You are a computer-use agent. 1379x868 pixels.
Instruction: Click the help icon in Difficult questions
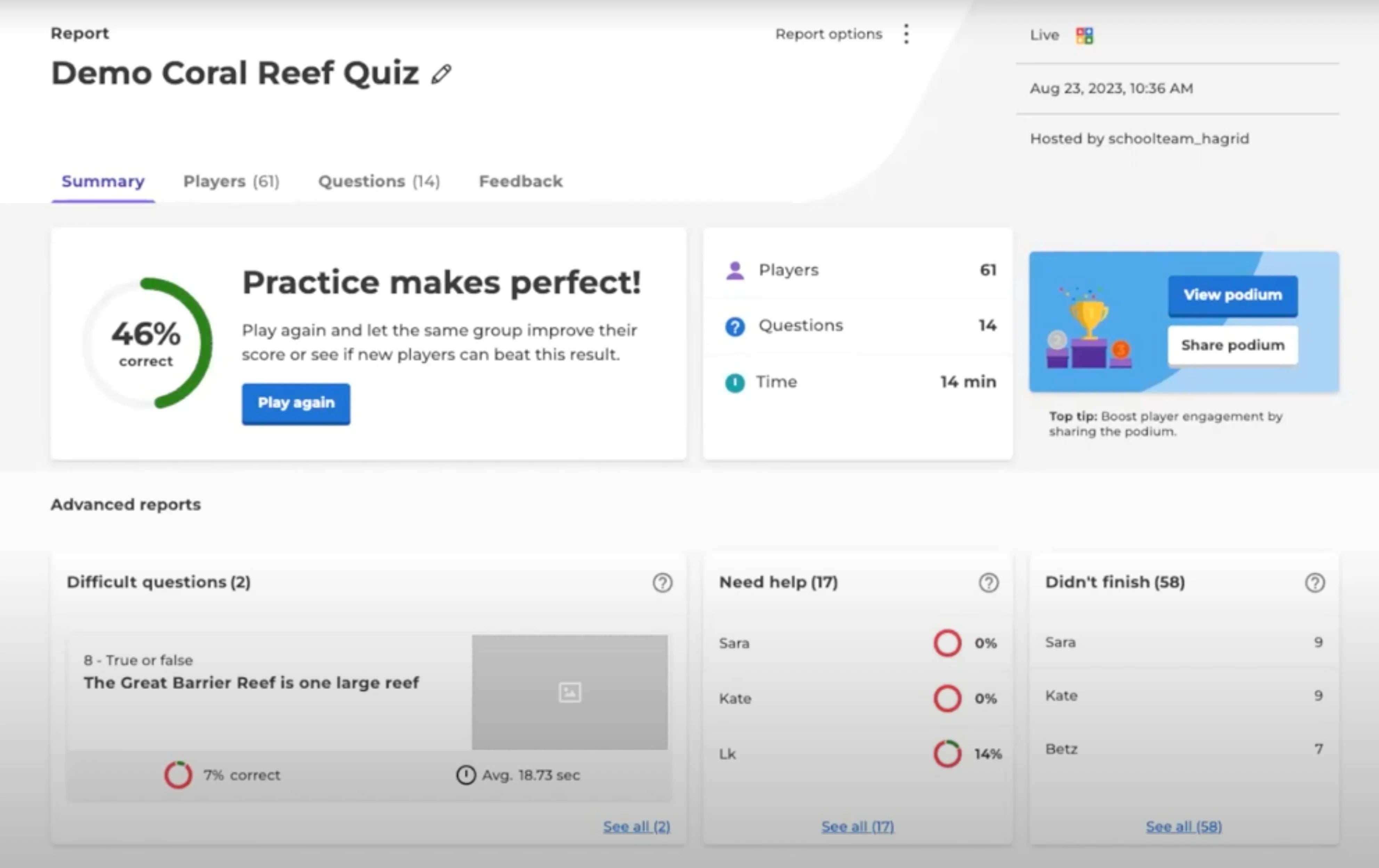[x=662, y=583]
